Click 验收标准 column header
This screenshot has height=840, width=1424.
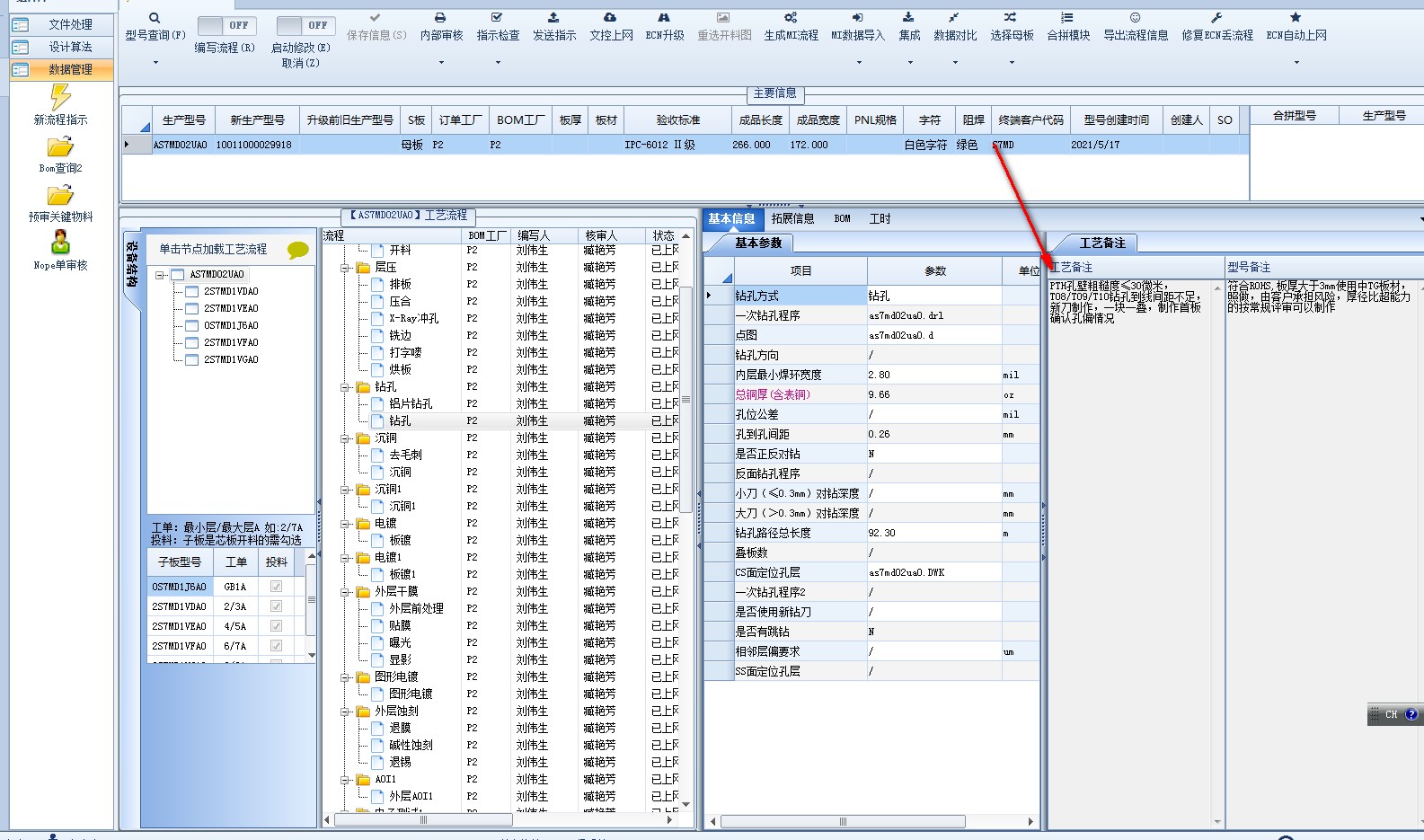click(x=677, y=119)
